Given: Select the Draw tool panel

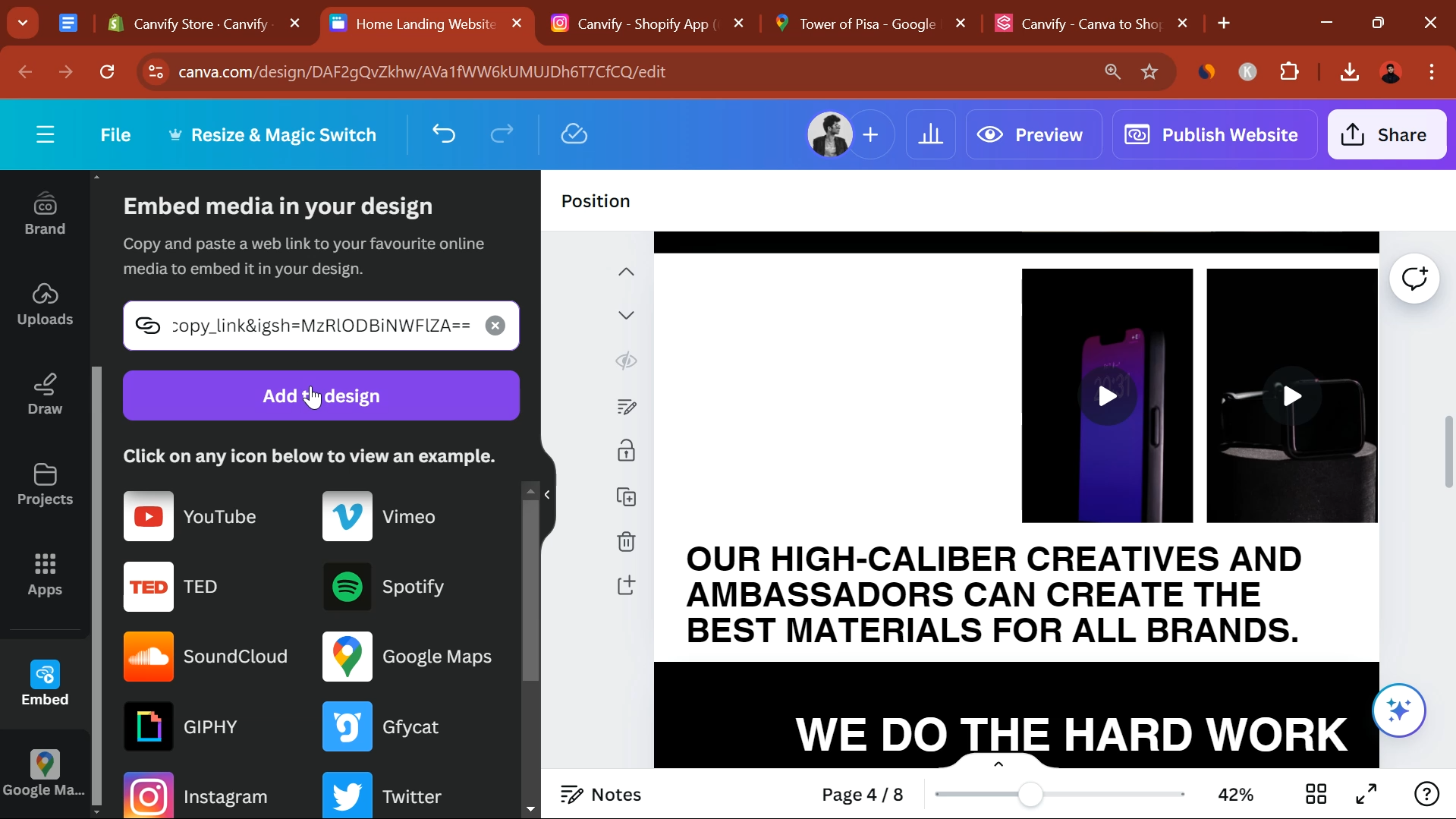Looking at the screenshot, I should point(45,395).
